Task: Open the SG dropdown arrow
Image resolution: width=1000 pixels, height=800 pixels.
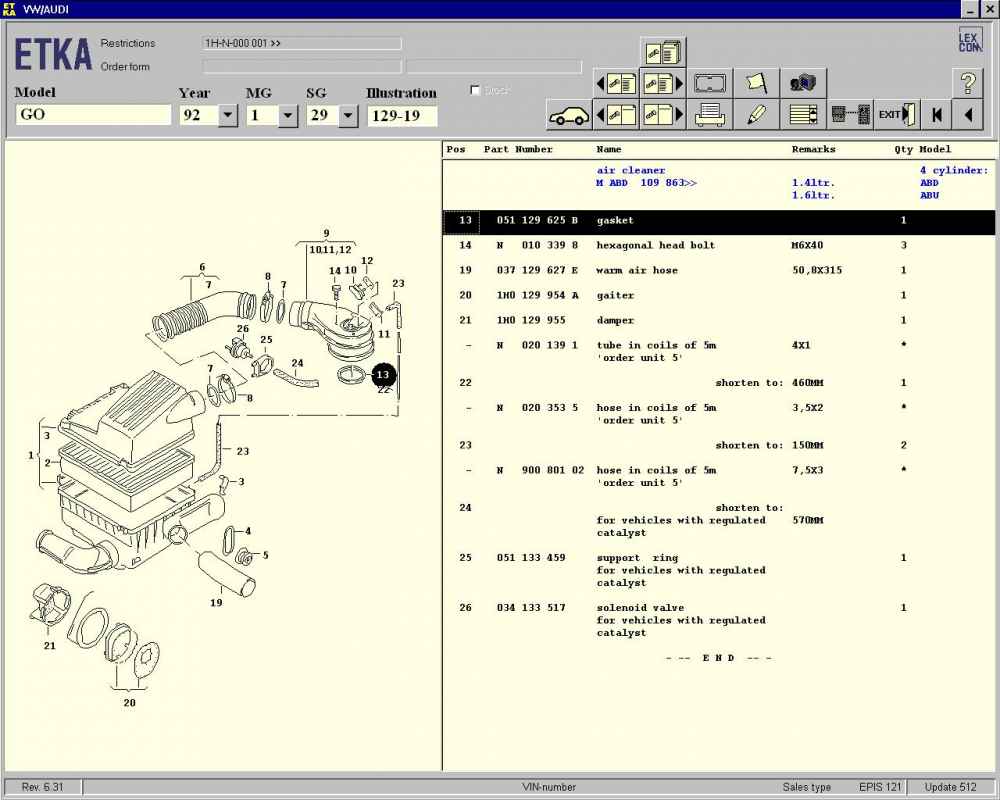Action: 348,115
